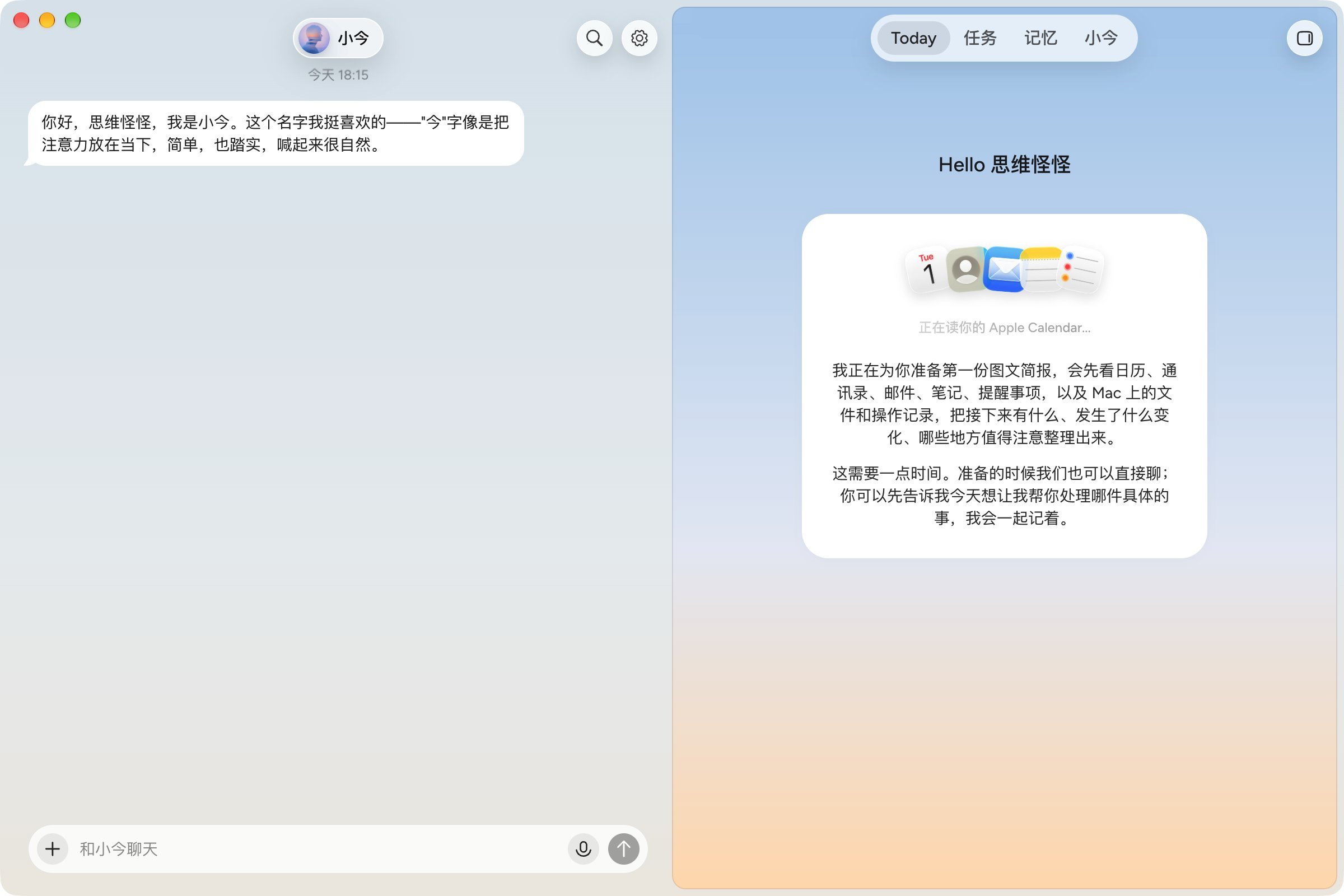Open search with the magnifier icon
The height and width of the screenshot is (896, 1344).
tap(594, 38)
